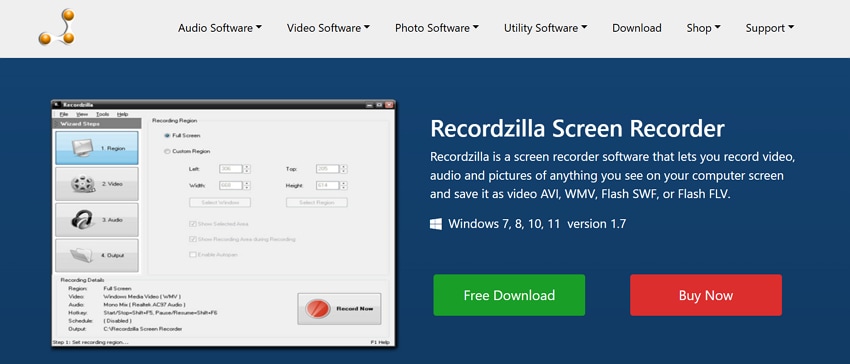This screenshot has height=364, width=850.
Task: Enable the Autopan checkbox
Action: [x=192, y=254]
